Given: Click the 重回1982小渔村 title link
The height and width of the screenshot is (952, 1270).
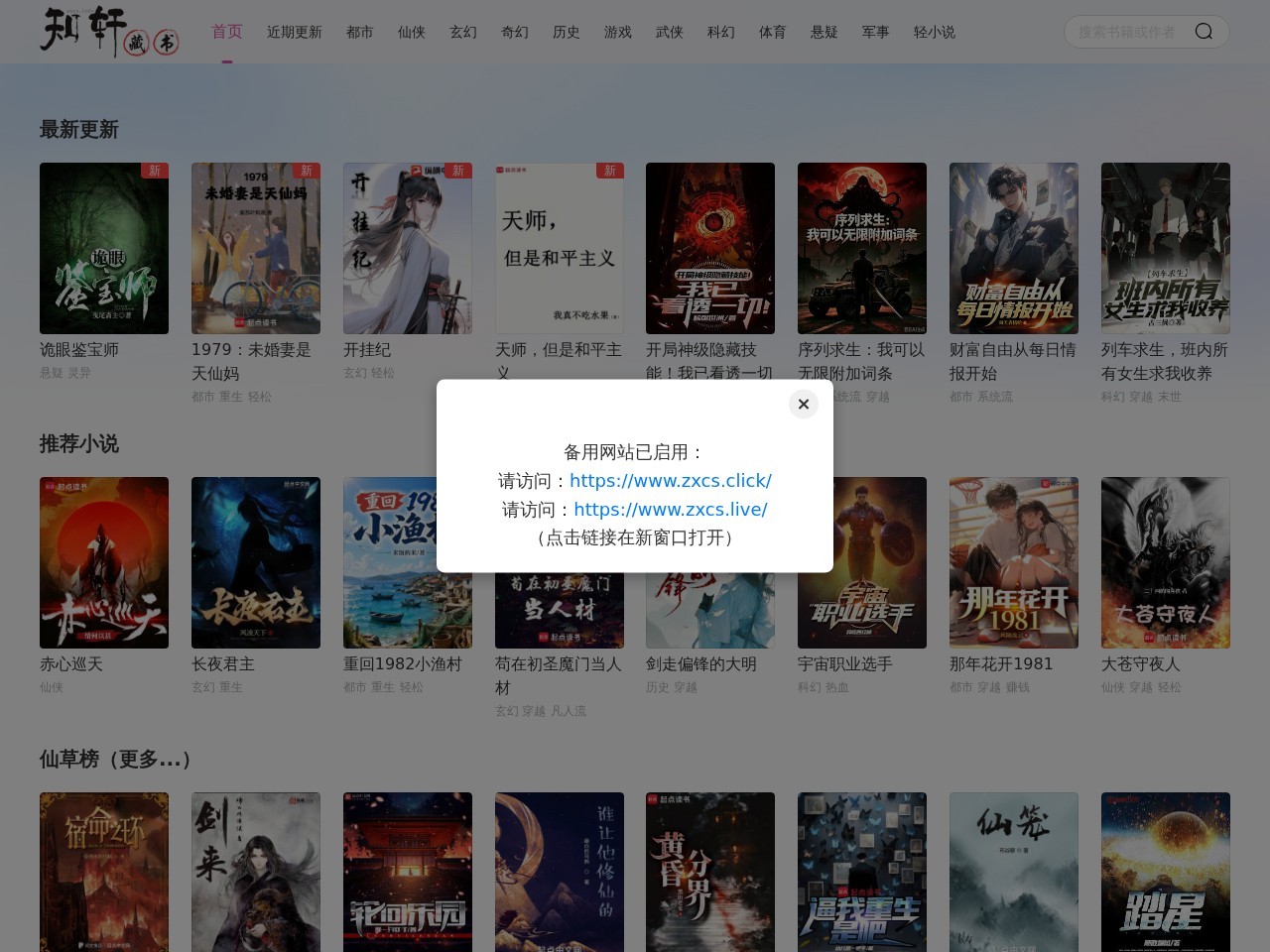Looking at the screenshot, I should coord(403,664).
